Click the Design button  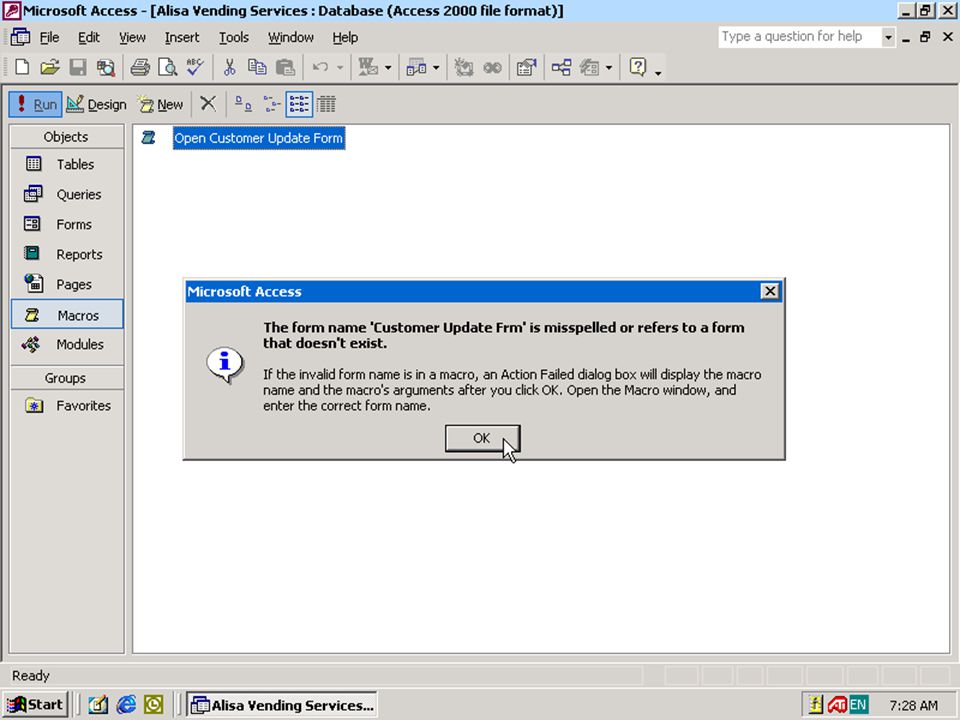click(x=96, y=104)
